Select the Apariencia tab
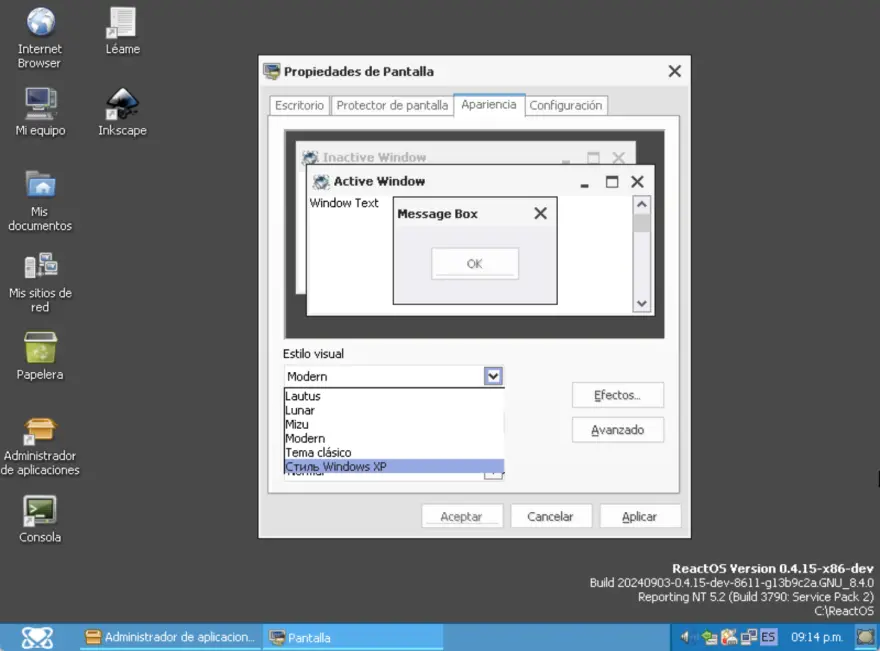 (489, 104)
